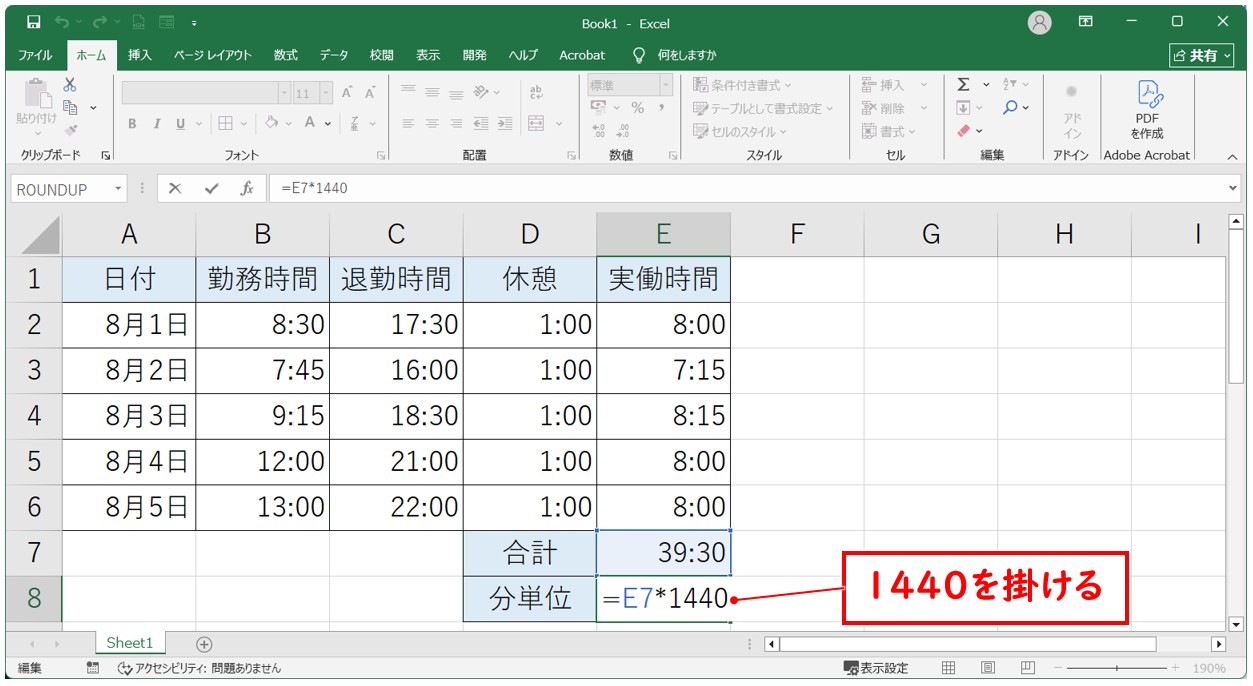Switch to the Formulas (数式) ribbon tab
Screen dimensions: 1253x686
(286, 55)
